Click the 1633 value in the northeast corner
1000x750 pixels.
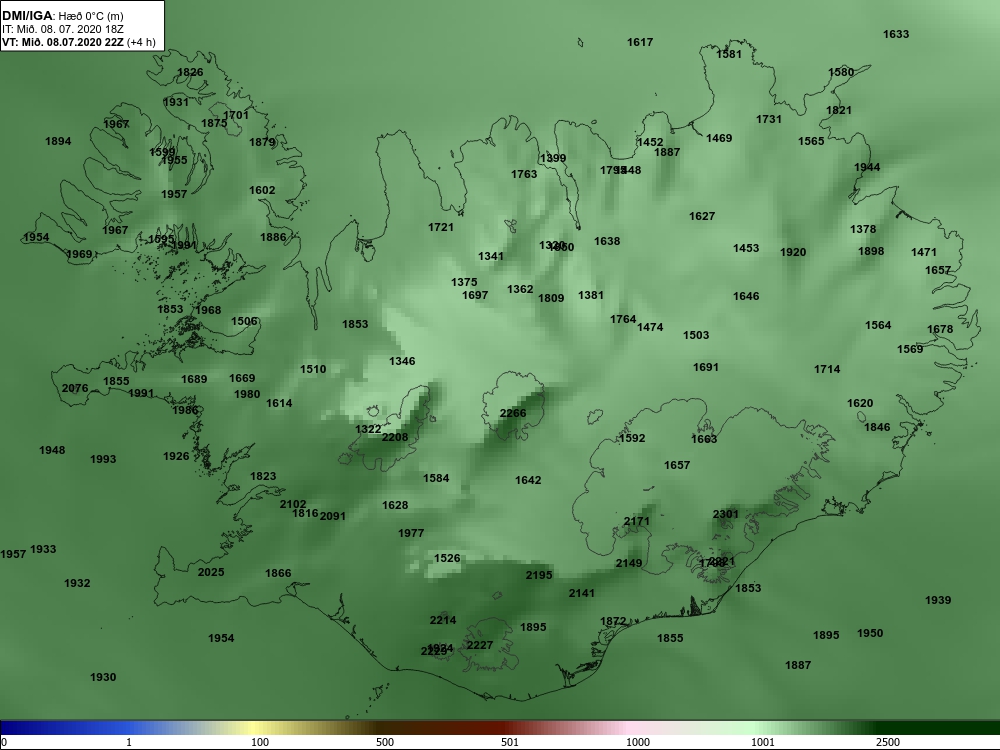896,34
